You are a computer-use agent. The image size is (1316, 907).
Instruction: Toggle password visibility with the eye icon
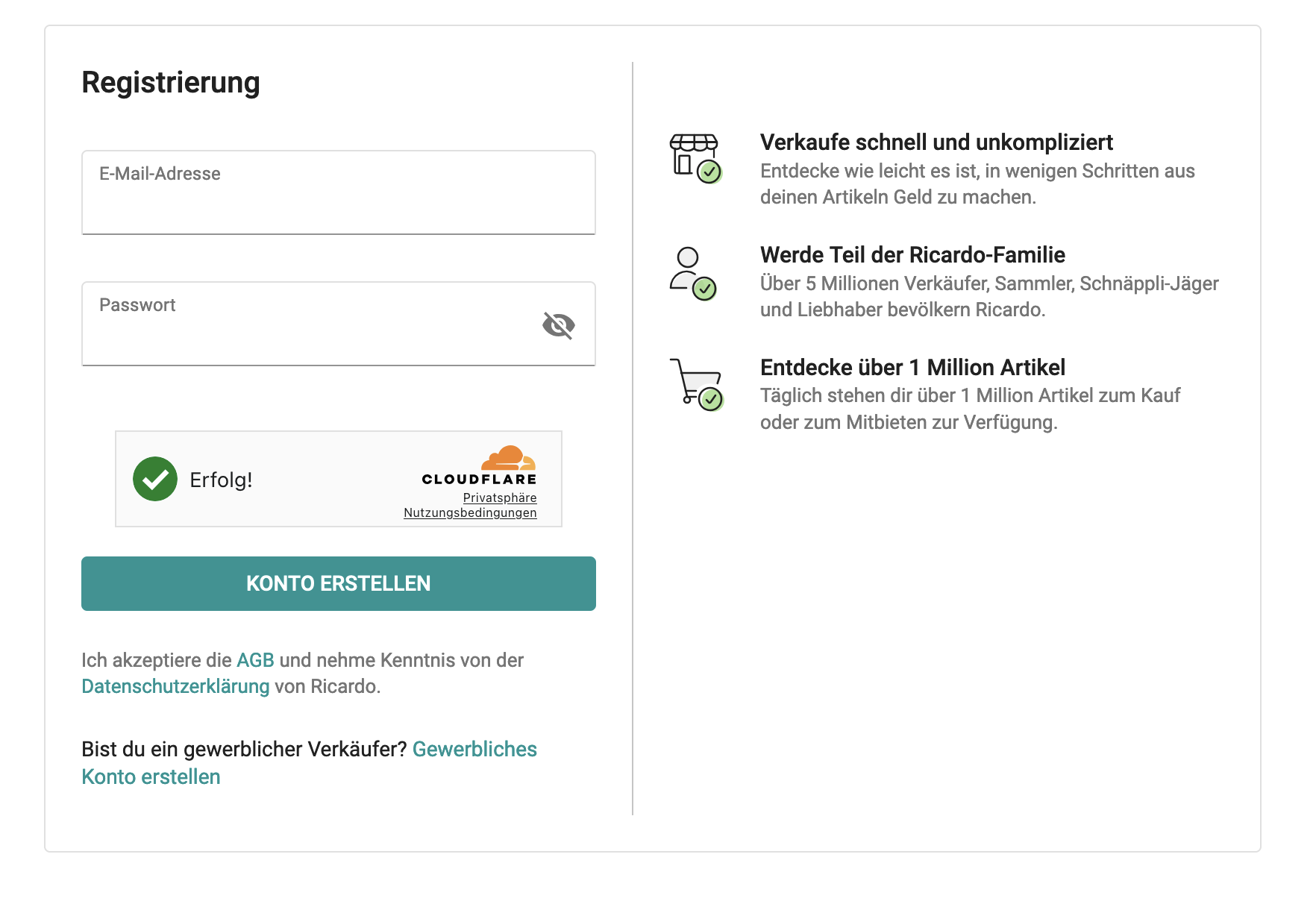click(559, 325)
